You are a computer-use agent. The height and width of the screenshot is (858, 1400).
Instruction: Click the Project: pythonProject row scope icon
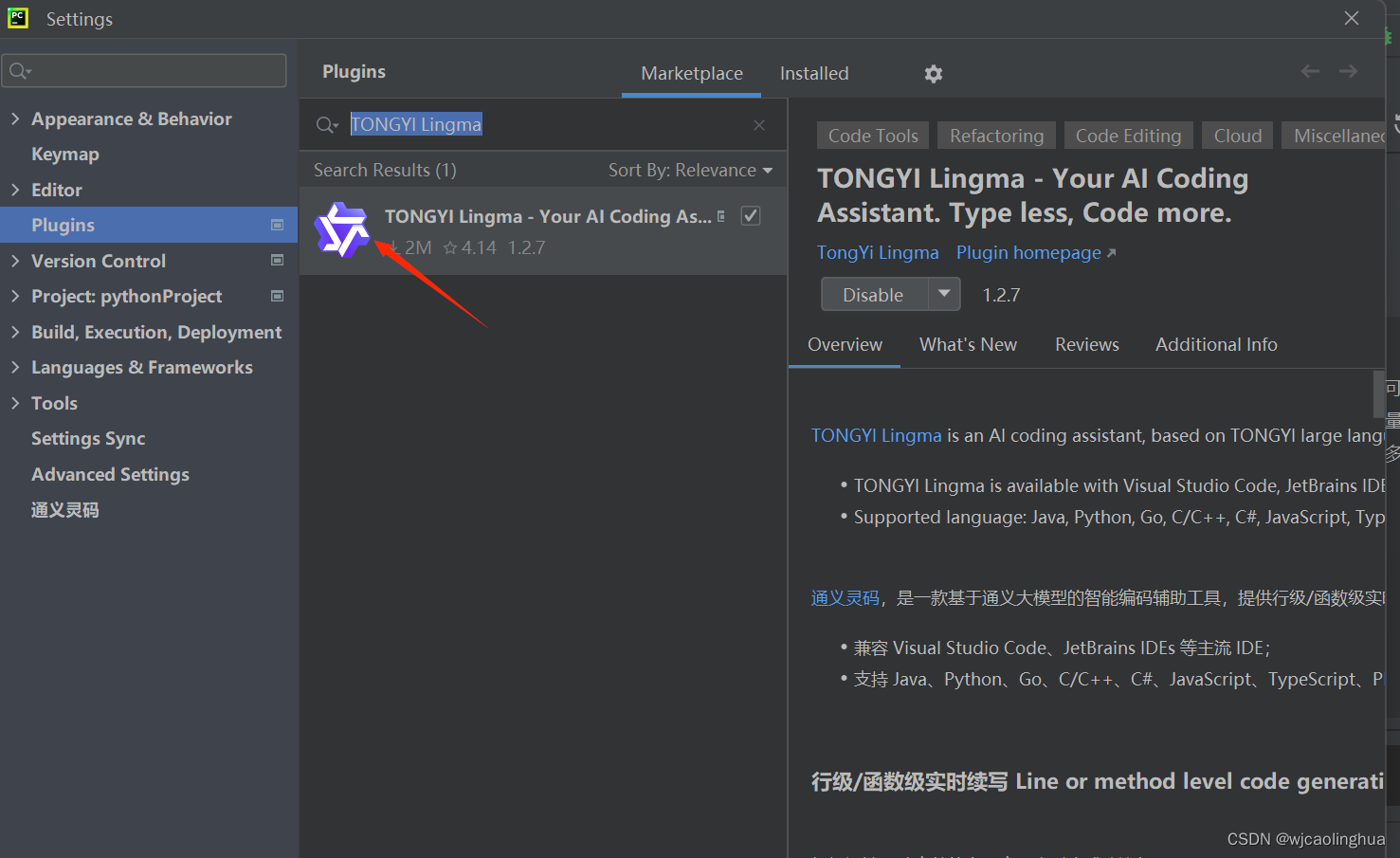click(x=278, y=296)
